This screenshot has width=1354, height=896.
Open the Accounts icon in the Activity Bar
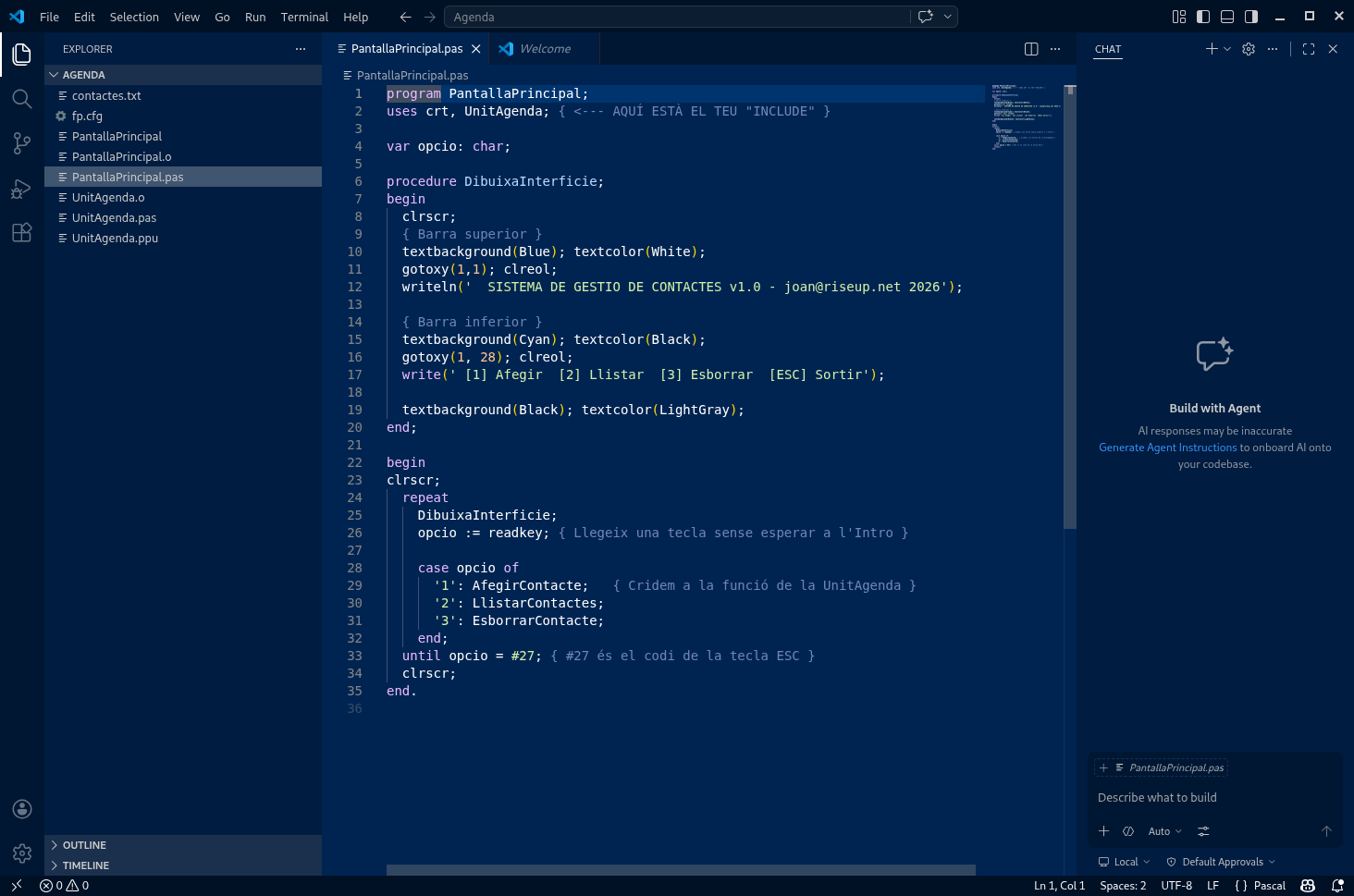[x=21, y=808]
